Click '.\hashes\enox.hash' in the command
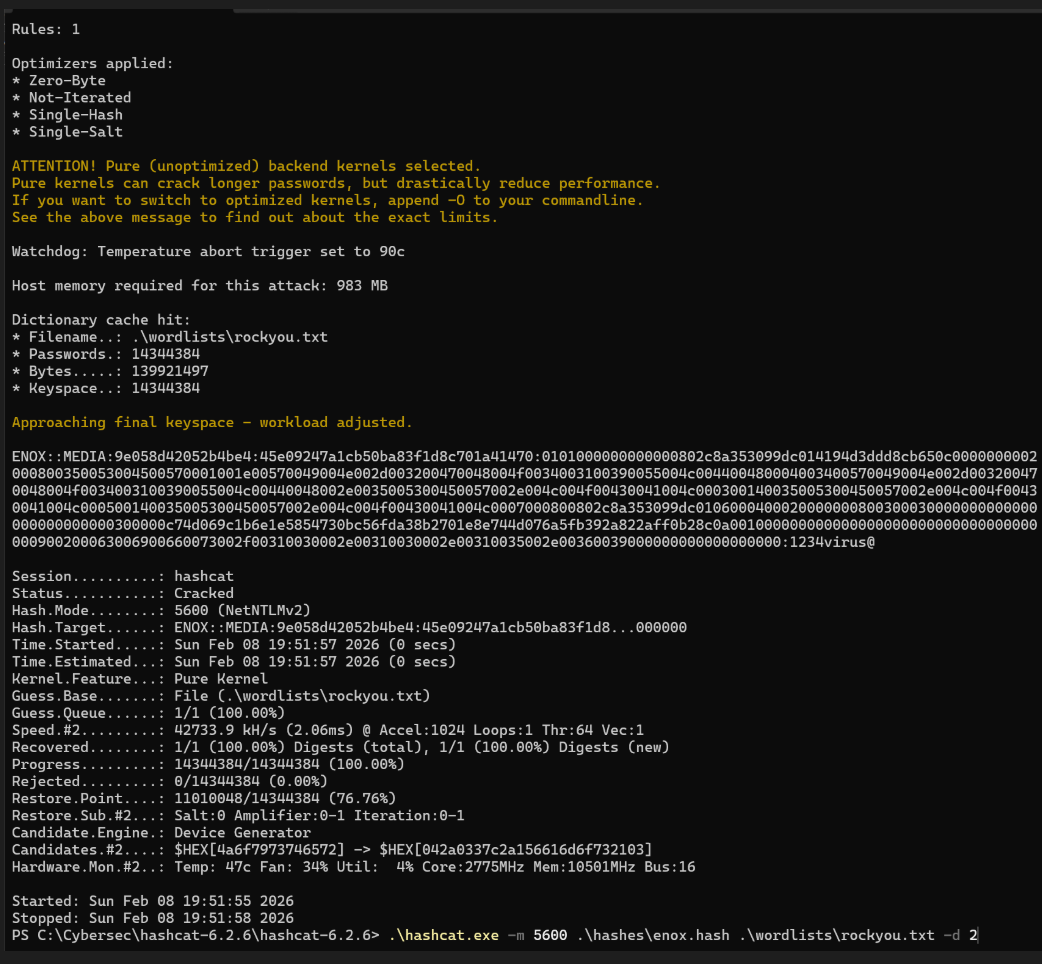The height and width of the screenshot is (964, 1042). point(653,935)
